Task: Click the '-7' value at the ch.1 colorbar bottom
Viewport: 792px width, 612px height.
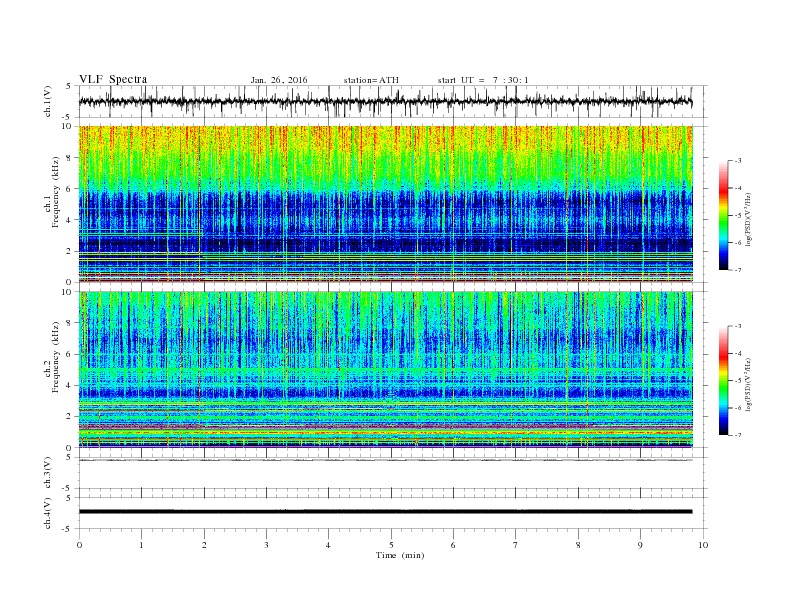Action: 738,270
